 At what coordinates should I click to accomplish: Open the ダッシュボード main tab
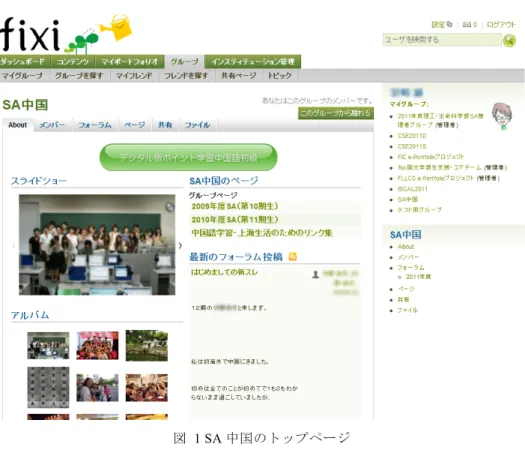[x=25, y=62]
